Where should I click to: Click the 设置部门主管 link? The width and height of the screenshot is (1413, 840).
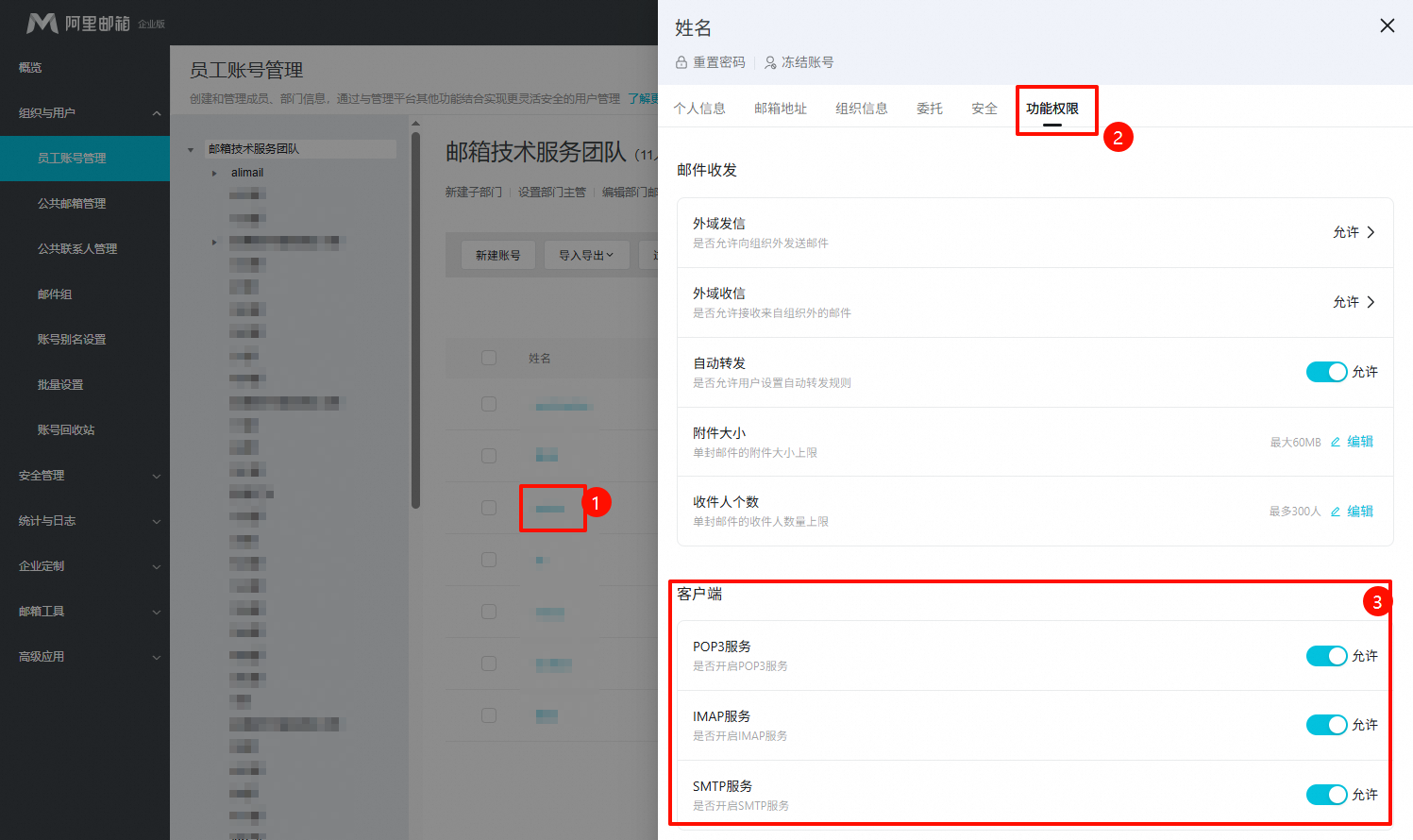[x=552, y=192]
